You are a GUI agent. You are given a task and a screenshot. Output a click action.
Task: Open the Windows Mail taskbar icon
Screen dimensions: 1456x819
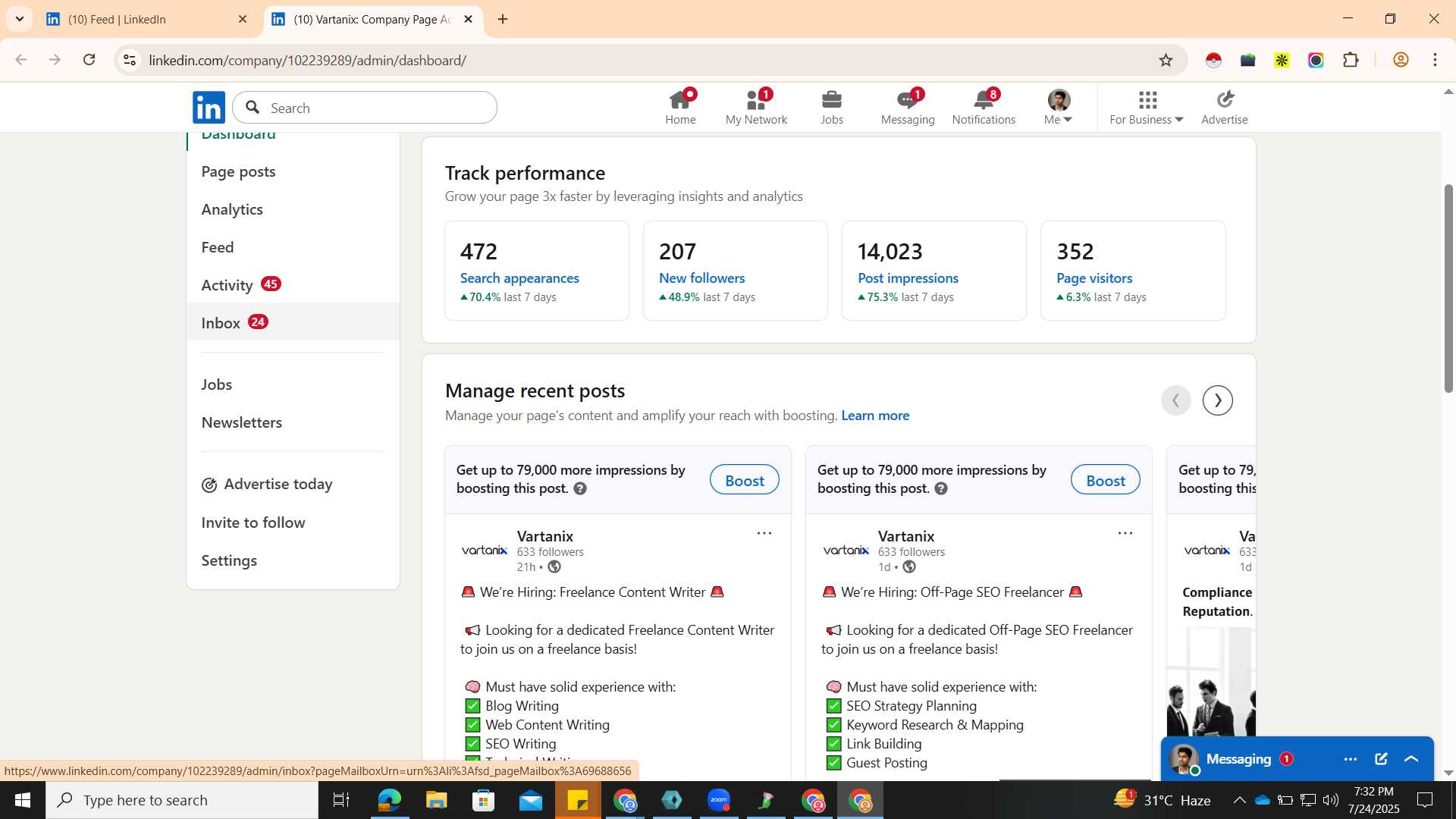click(x=530, y=800)
